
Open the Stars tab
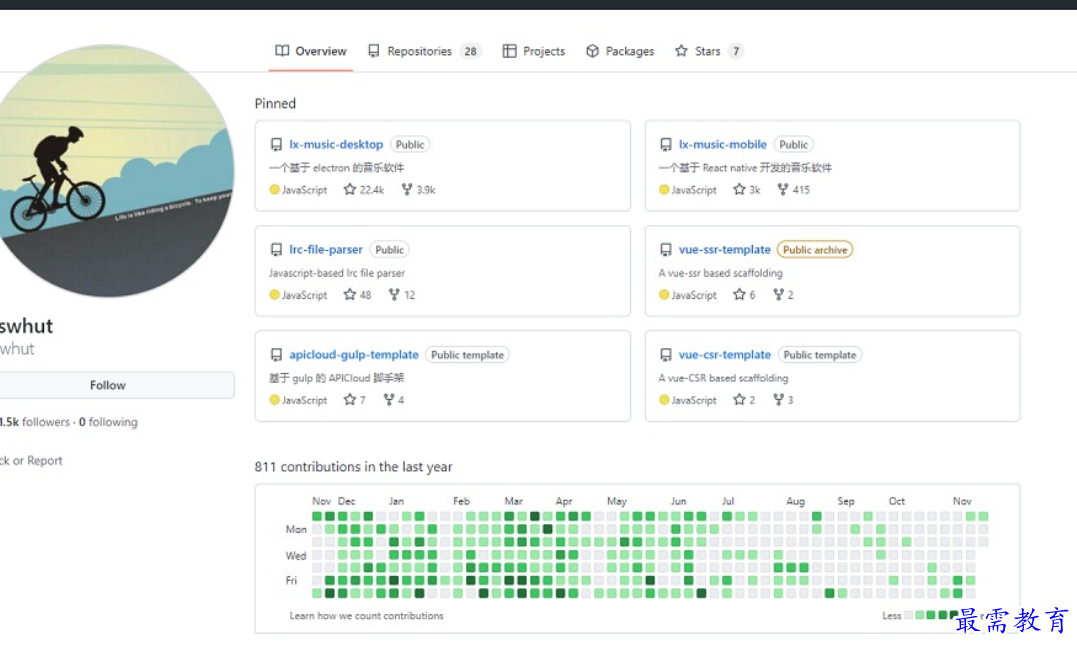tap(708, 51)
